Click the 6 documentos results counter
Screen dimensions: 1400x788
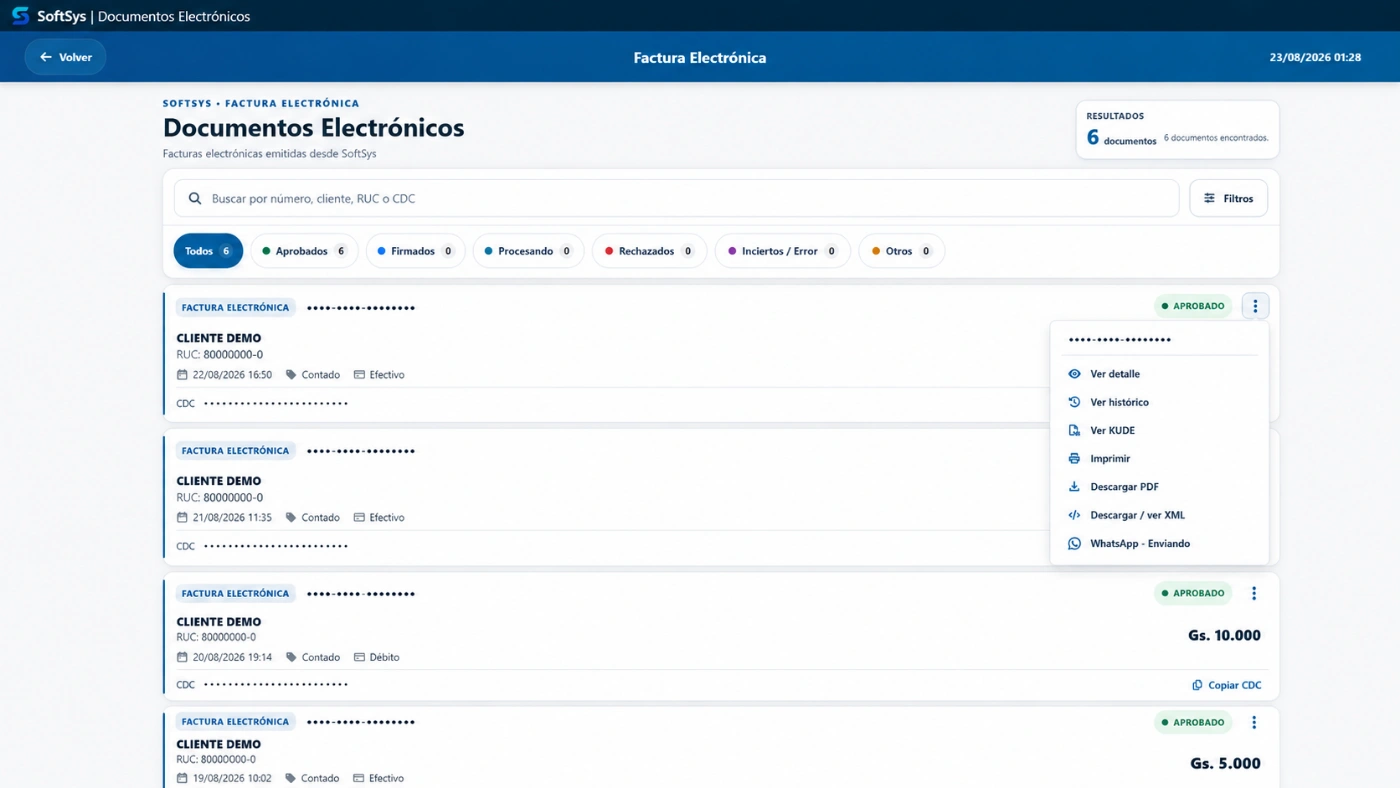[x=1121, y=138]
